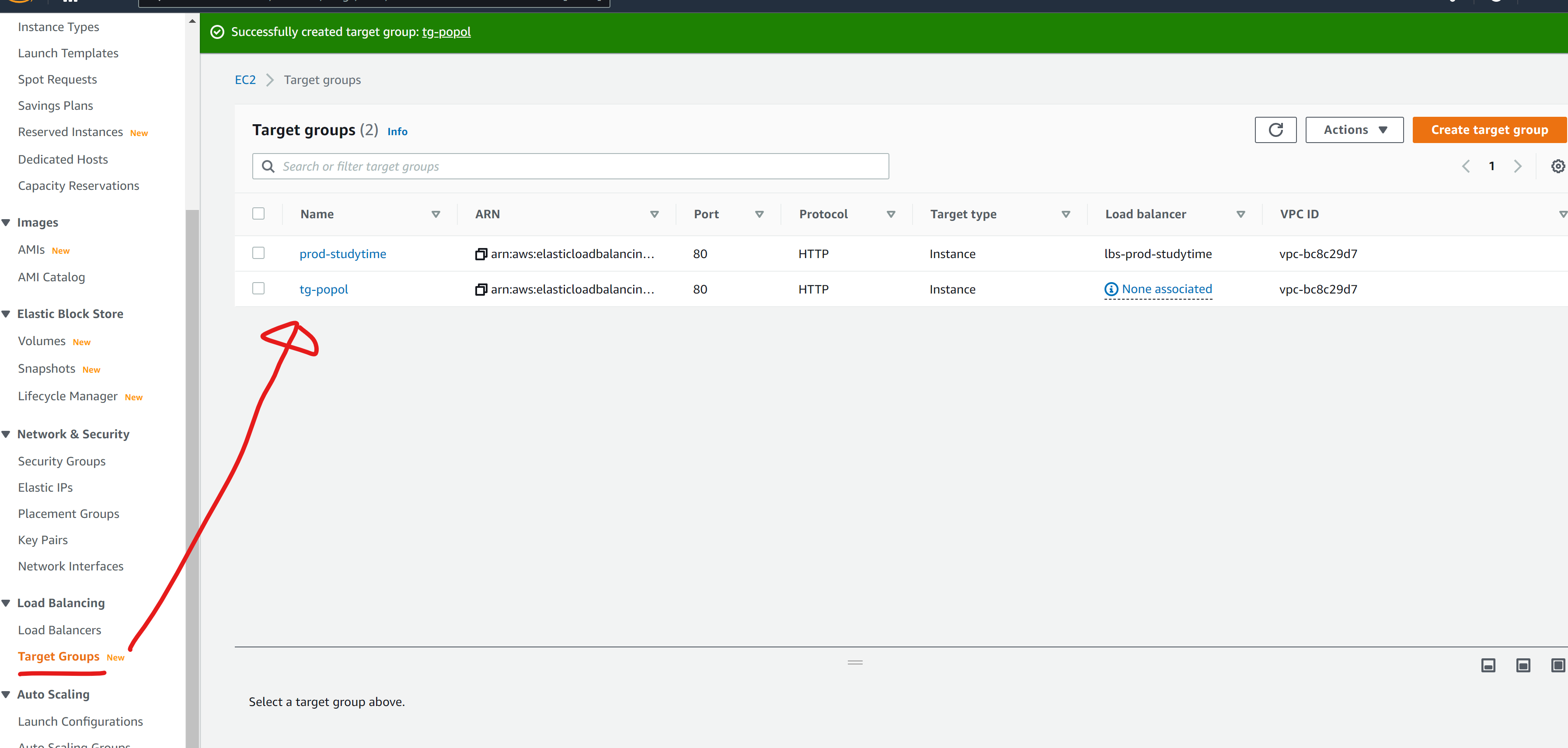
Task: Open the tg-popol link in success banner
Action: point(446,31)
